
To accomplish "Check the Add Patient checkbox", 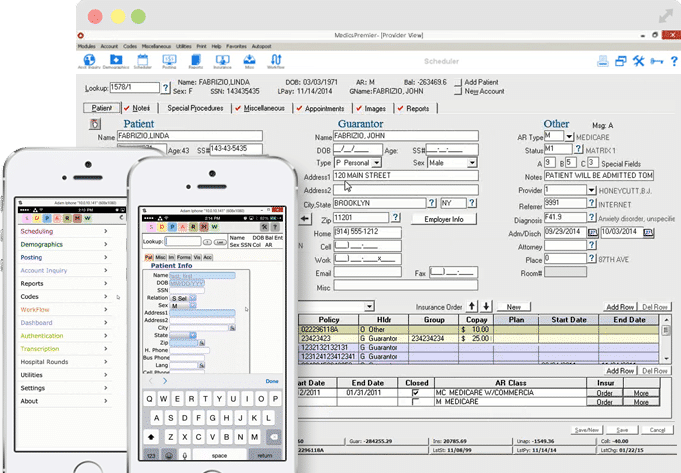I will (x=458, y=83).
